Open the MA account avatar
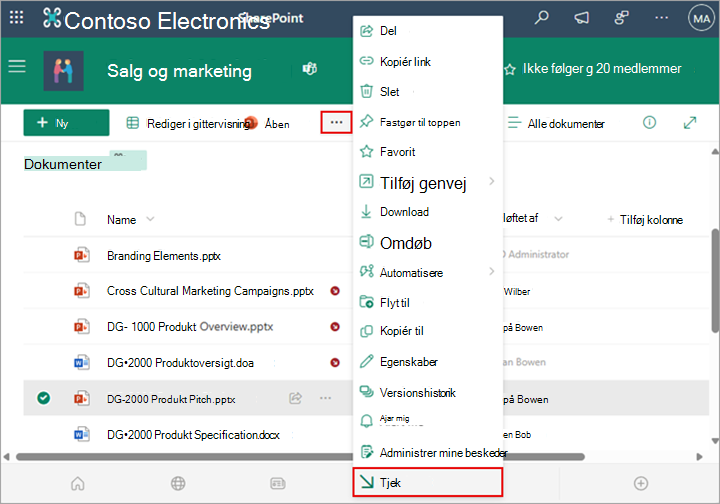720x504 pixels. pos(701,18)
